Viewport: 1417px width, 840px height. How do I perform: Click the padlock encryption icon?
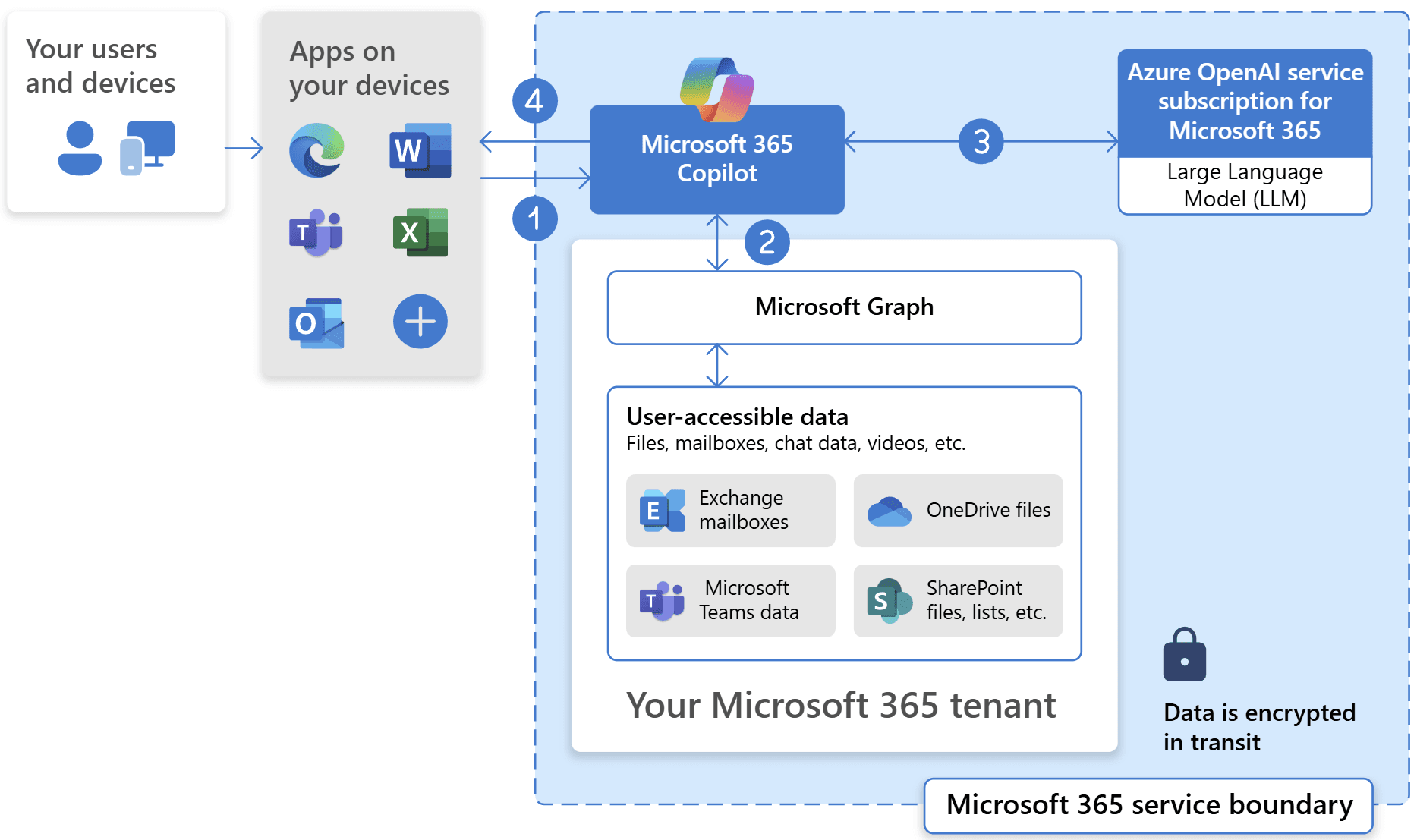click(1184, 655)
